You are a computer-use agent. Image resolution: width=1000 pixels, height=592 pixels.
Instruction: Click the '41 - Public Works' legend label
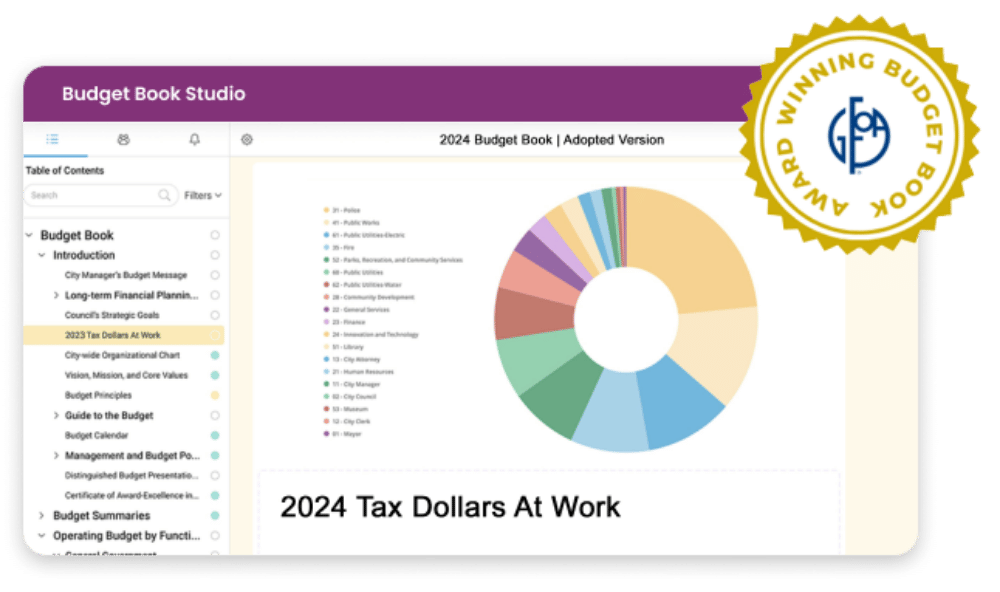[355, 223]
